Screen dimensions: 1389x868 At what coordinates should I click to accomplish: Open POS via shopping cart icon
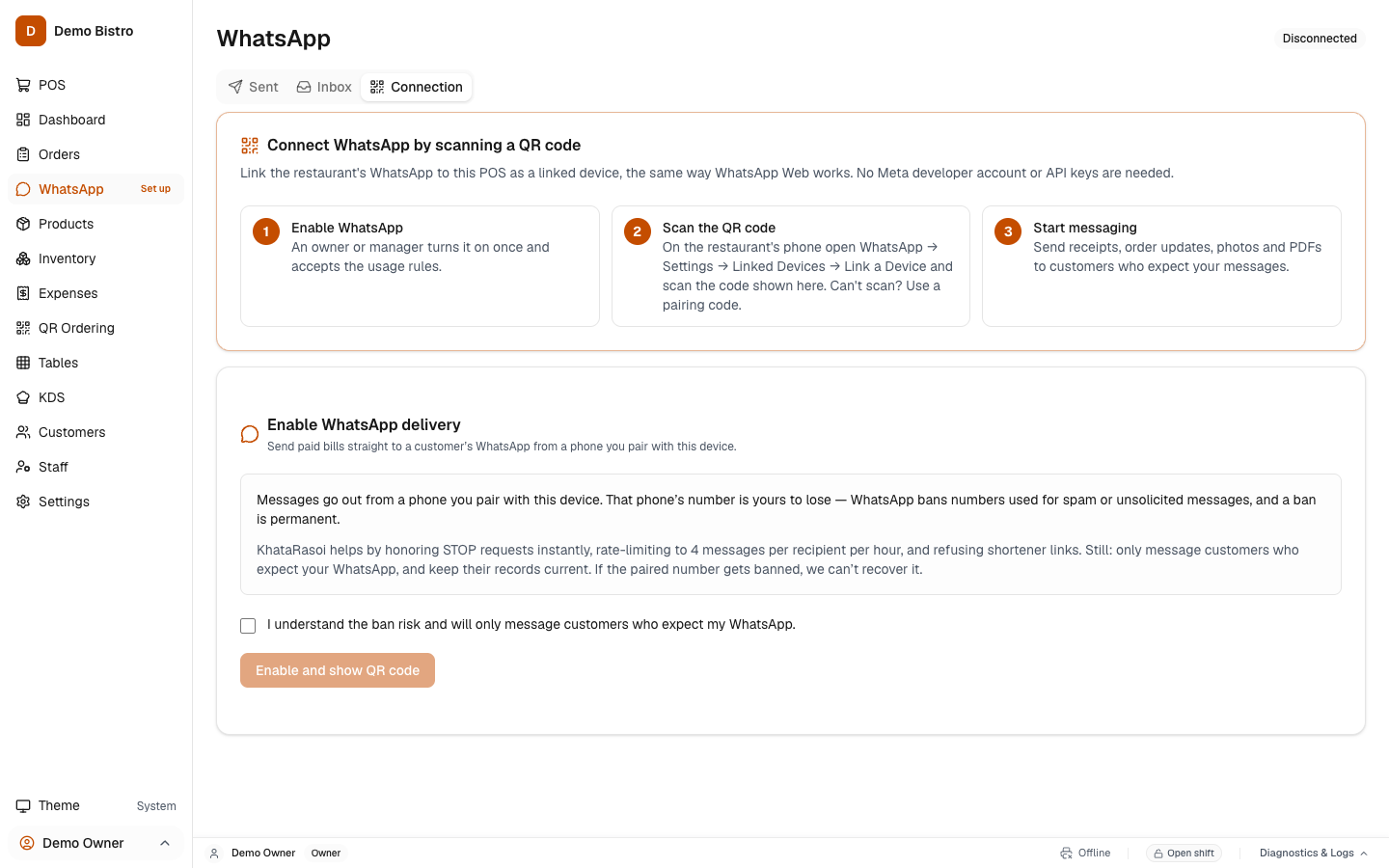pyautogui.click(x=23, y=85)
